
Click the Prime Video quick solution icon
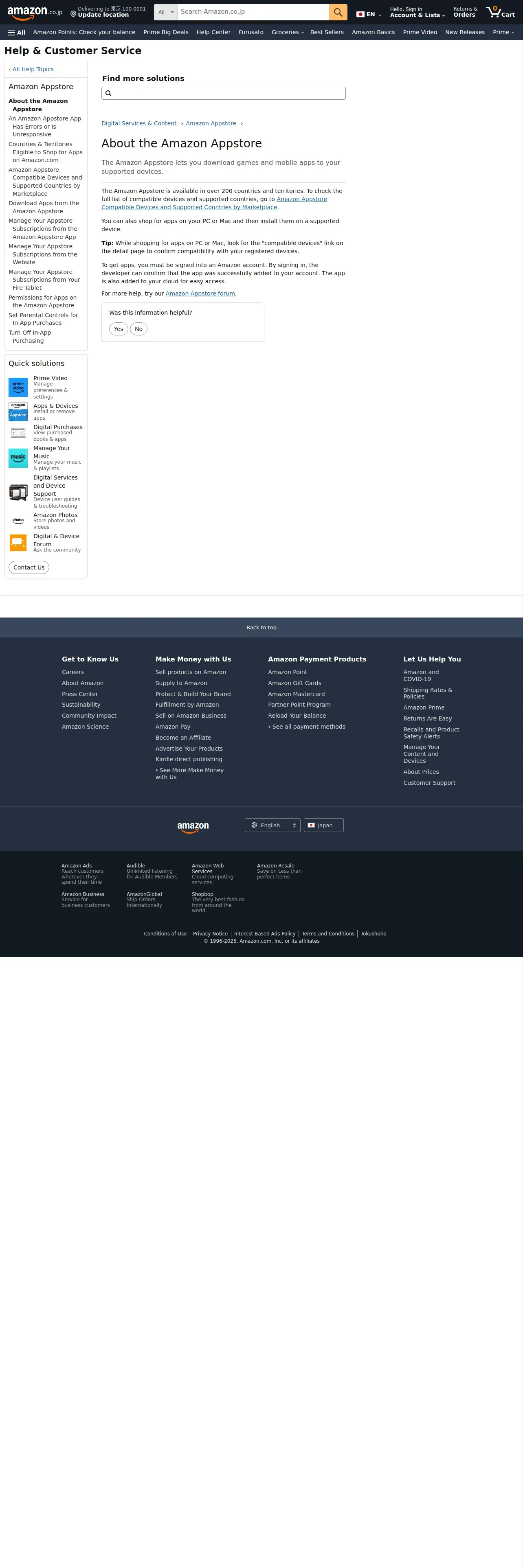(x=18, y=387)
